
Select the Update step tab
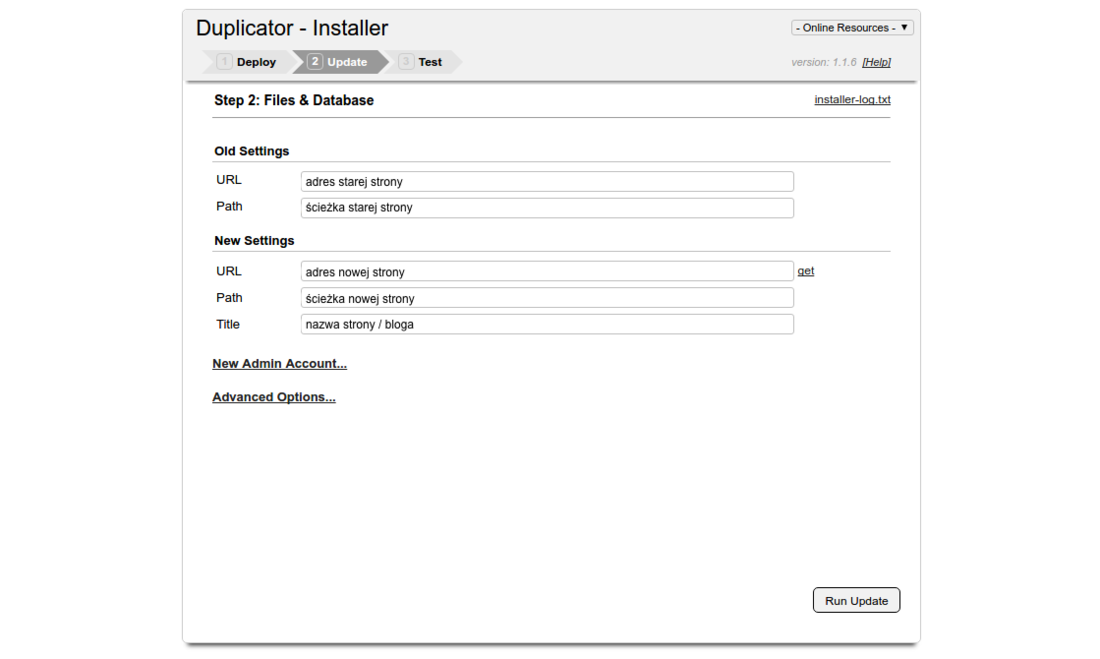339,62
